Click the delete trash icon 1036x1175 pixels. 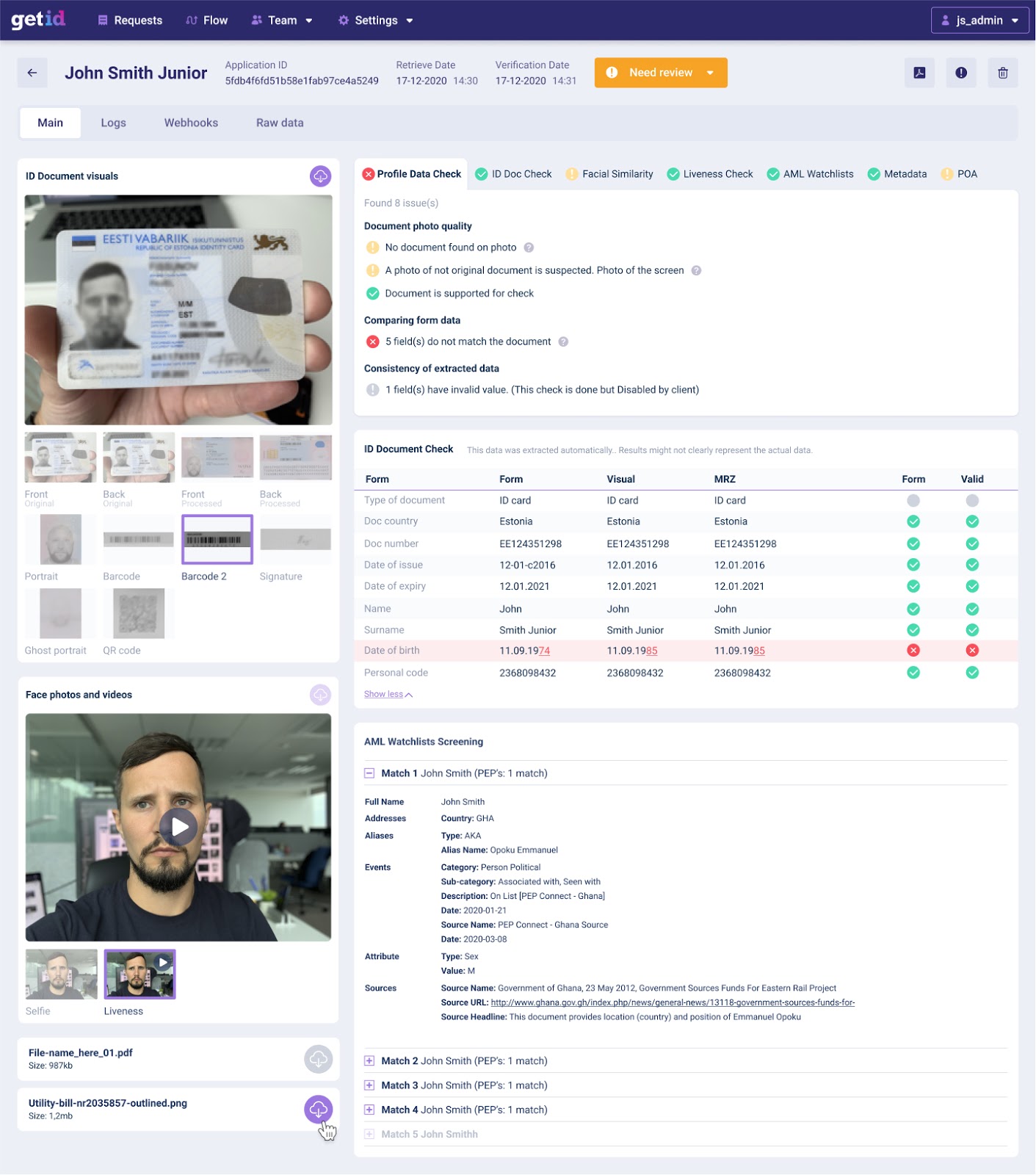1002,73
